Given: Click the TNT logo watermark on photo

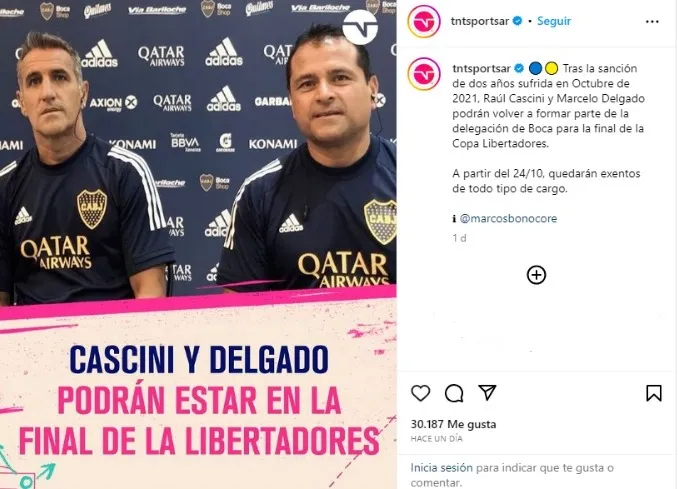Looking at the screenshot, I should click(x=360, y=27).
